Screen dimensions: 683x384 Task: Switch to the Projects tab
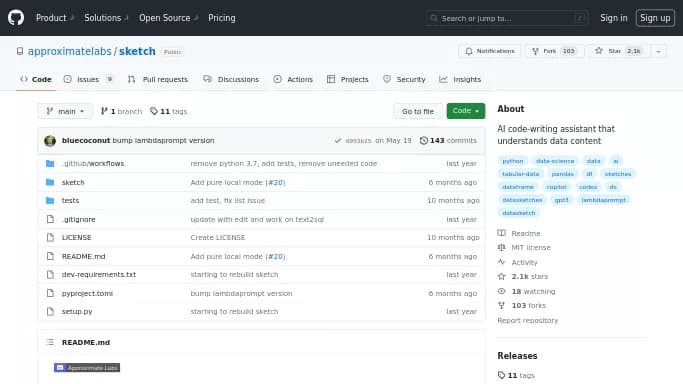(348, 79)
